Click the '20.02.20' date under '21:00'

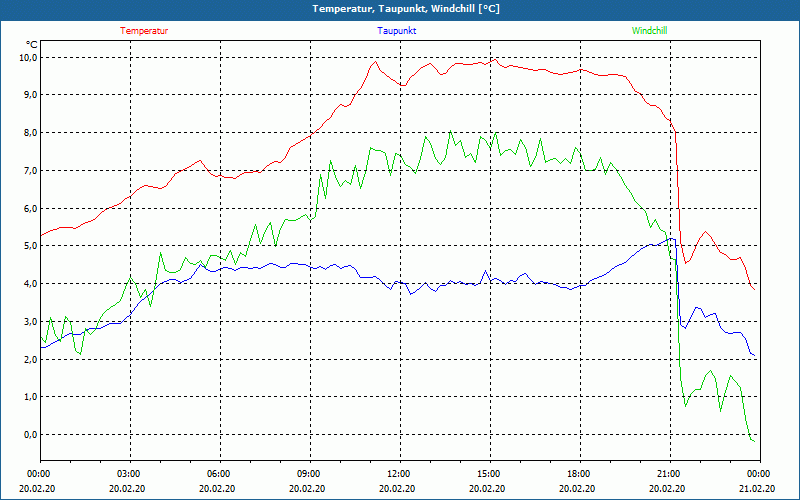coord(667,488)
